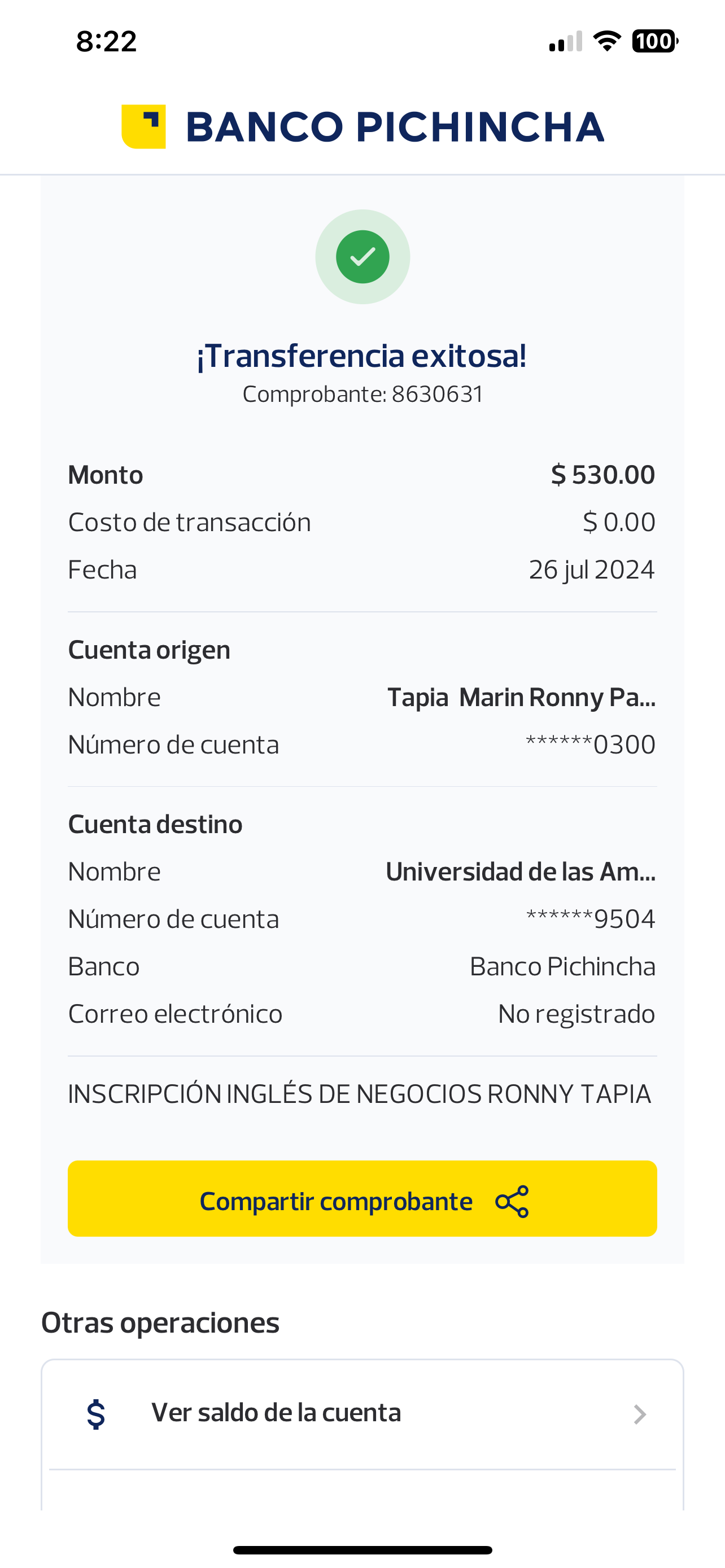Open the chevron beside Ver saldo de la cuenta

point(639,1414)
